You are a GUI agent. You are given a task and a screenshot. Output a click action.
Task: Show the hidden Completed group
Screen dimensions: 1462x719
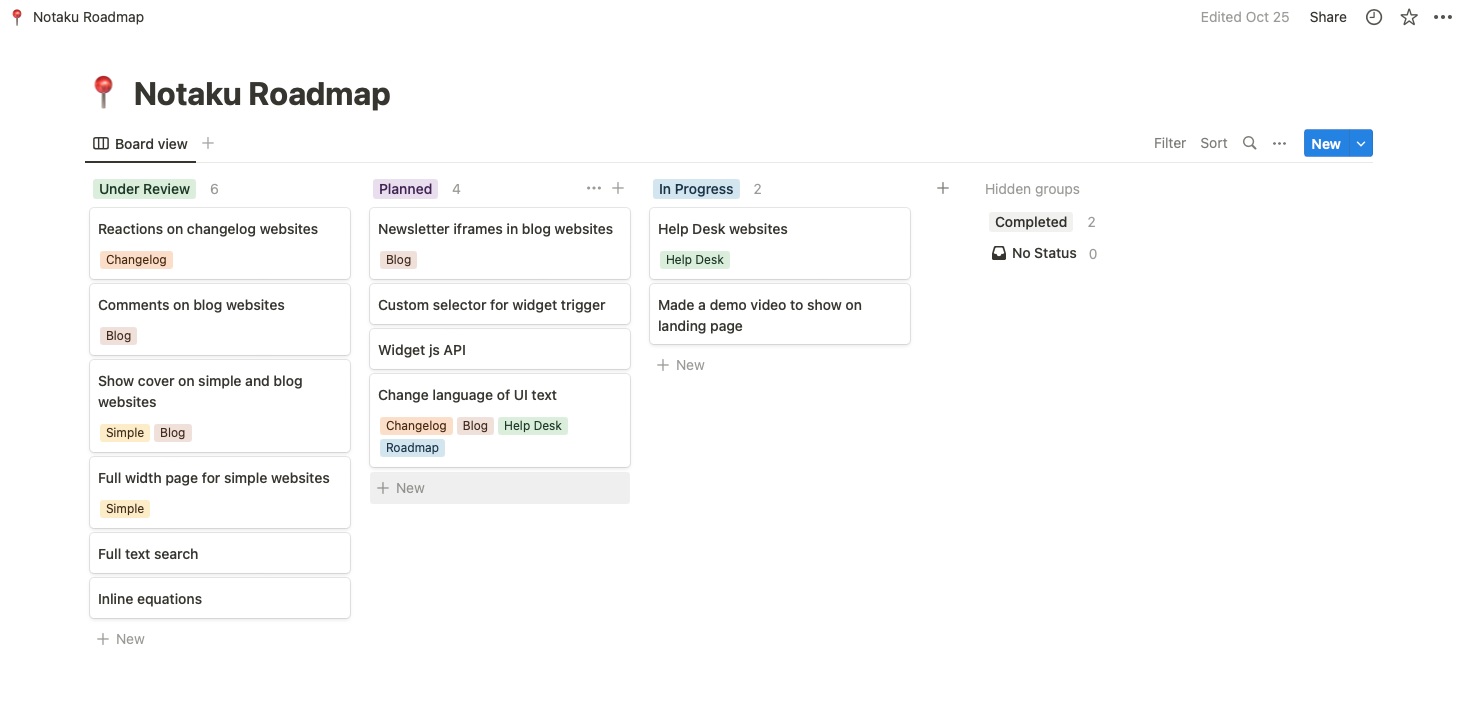[x=1030, y=221]
